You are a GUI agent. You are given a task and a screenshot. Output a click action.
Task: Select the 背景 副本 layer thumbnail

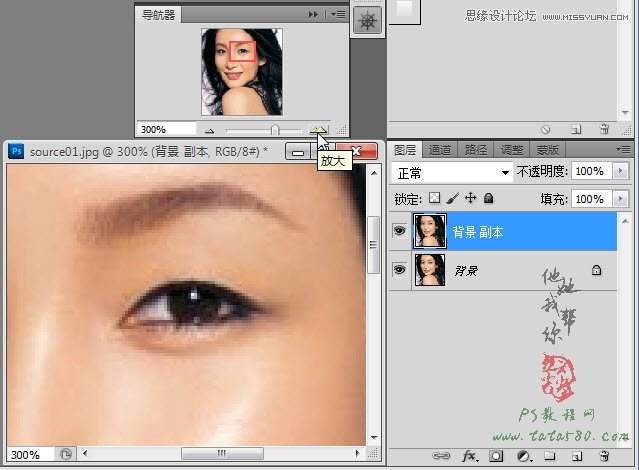point(430,231)
